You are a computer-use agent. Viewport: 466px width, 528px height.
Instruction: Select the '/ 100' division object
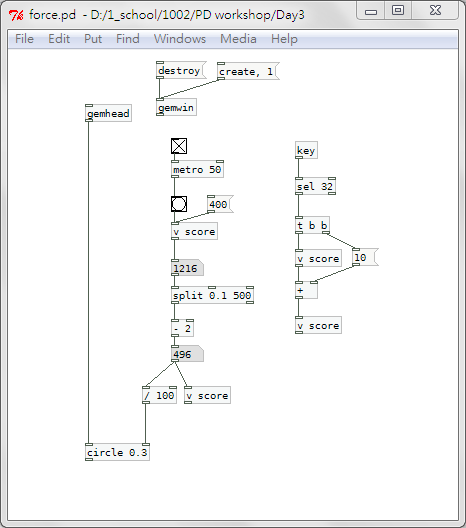[160, 395]
